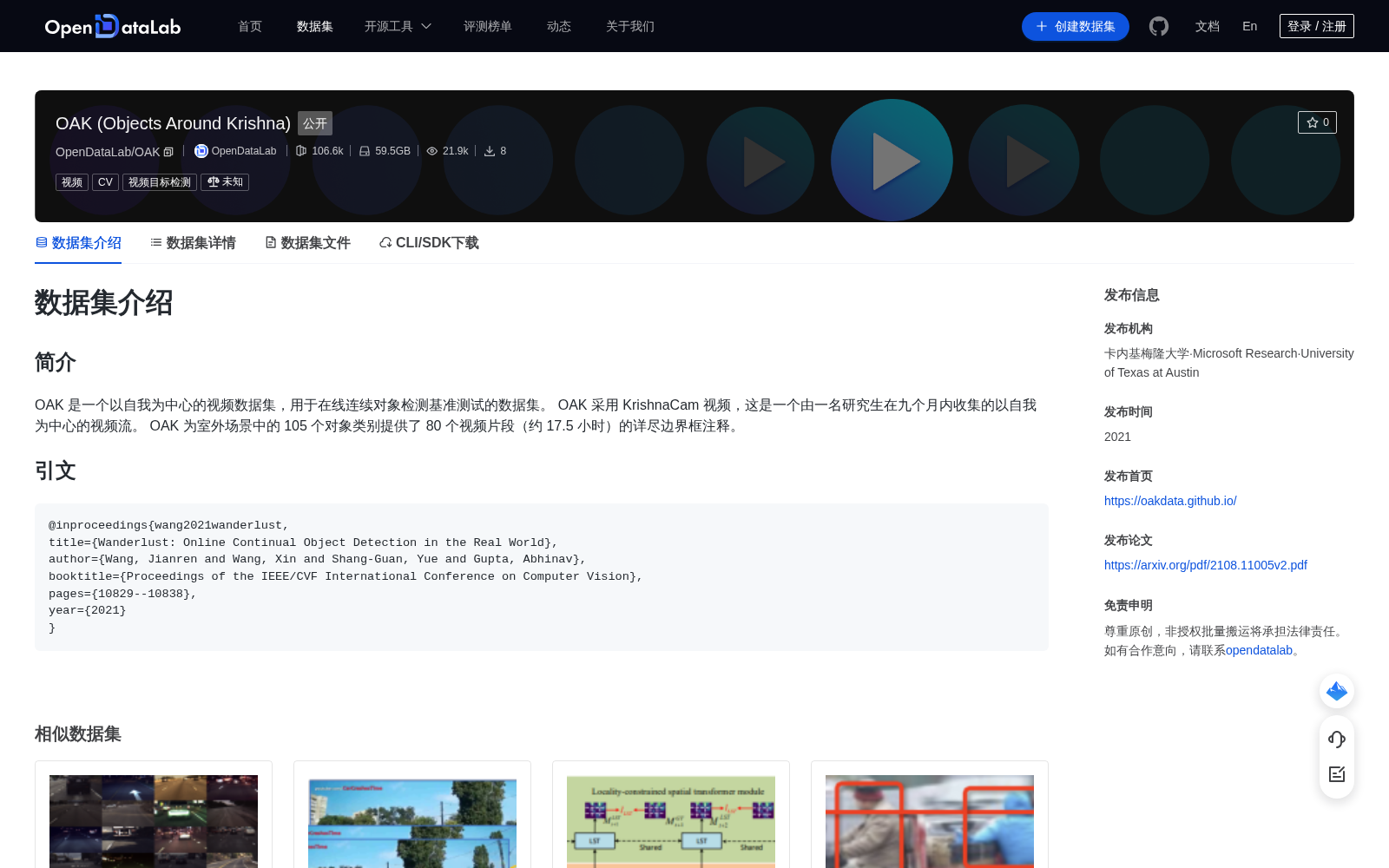Switch to the 数据集详情 tab
The width and height of the screenshot is (1389, 868).
click(x=193, y=243)
